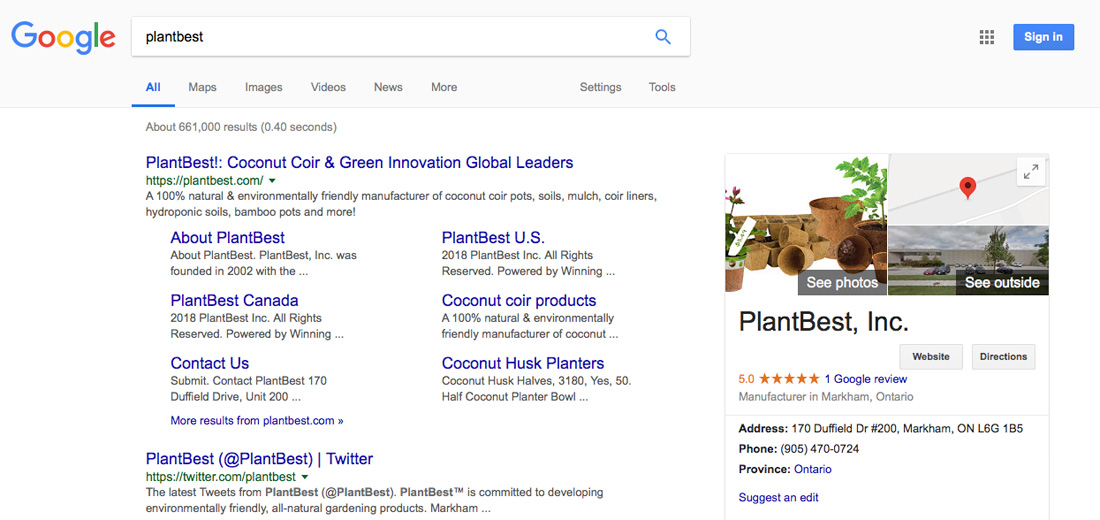The image size is (1100, 520).
Task: Open the Coconut Husk Planters sitelink
Action: [x=523, y=364]
